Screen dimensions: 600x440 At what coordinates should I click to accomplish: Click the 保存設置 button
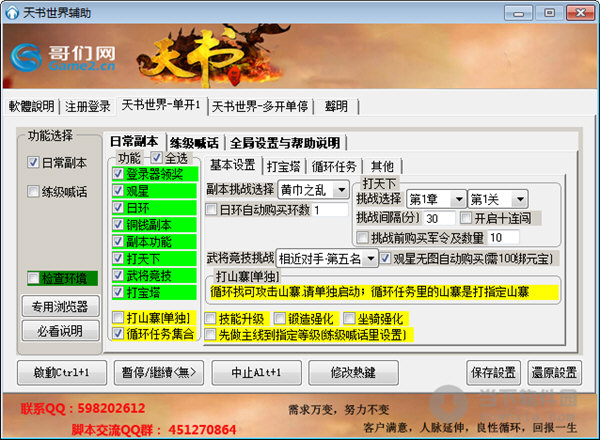coord(493,372)
